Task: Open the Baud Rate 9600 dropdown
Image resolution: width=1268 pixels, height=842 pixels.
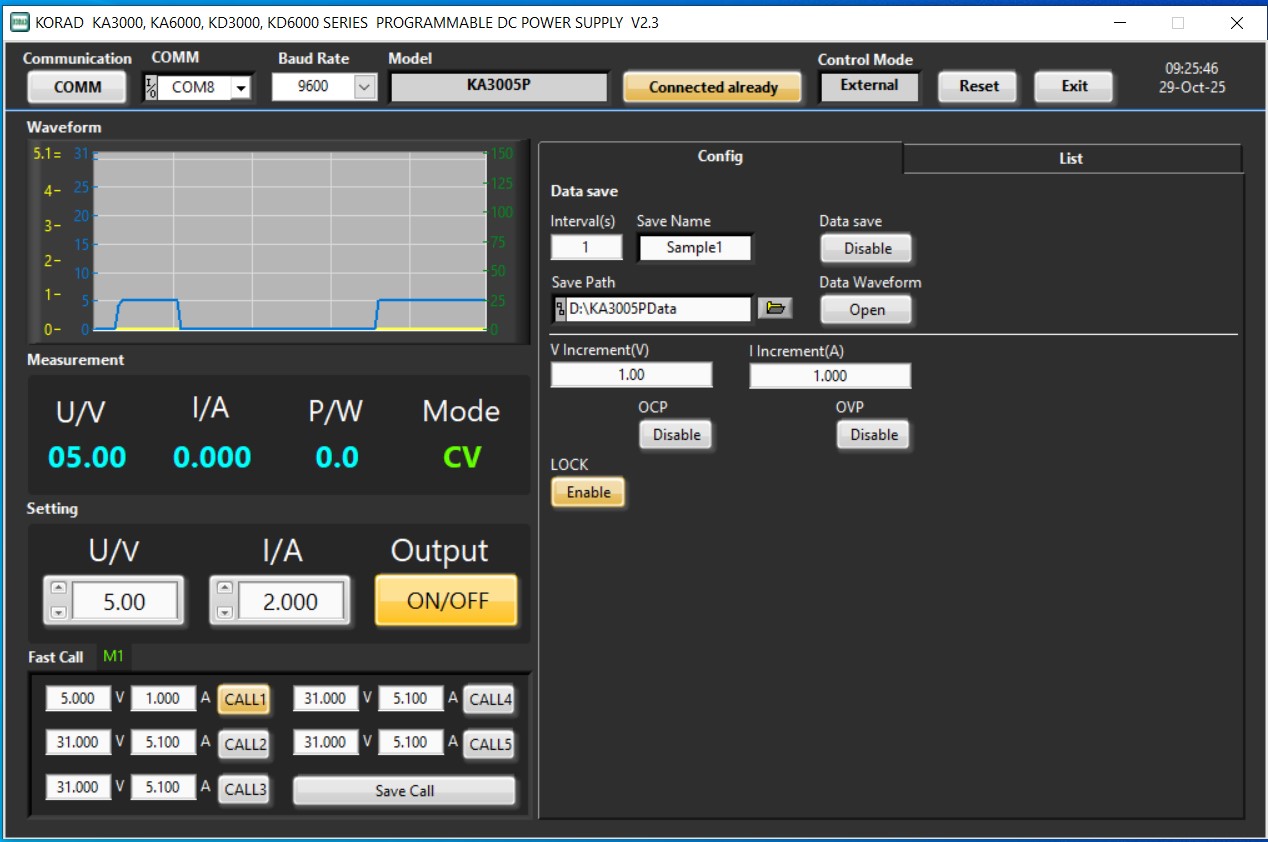Action: (x=364, y=87)
